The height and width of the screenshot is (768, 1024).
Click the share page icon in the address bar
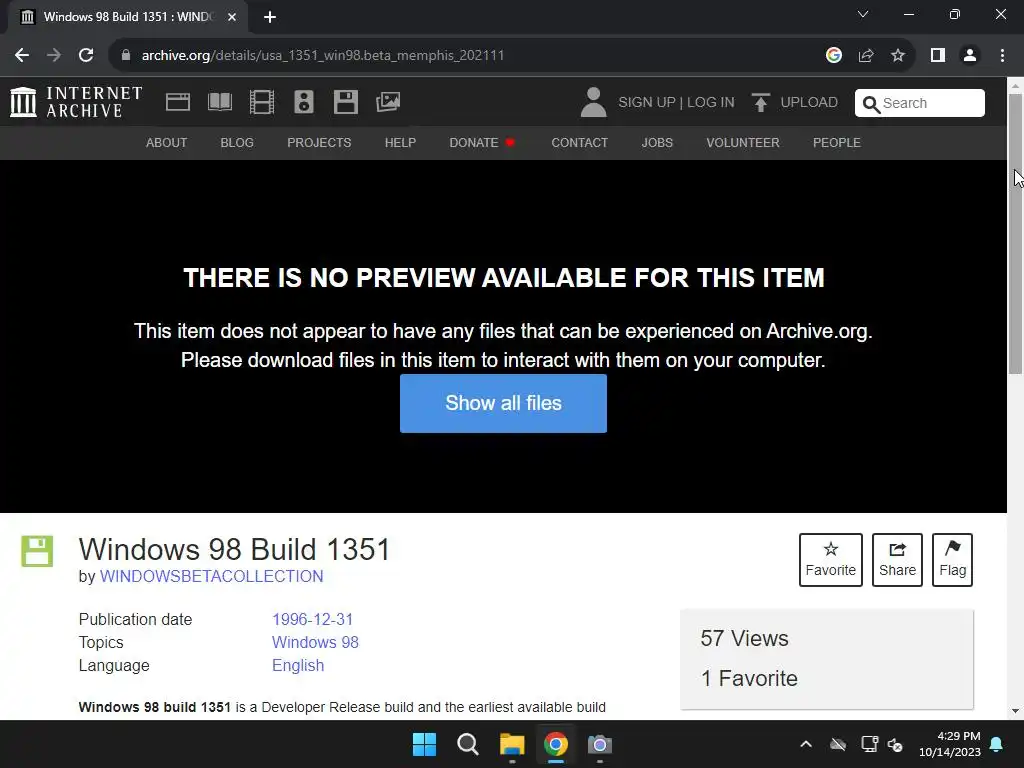(x=866, y=56)
